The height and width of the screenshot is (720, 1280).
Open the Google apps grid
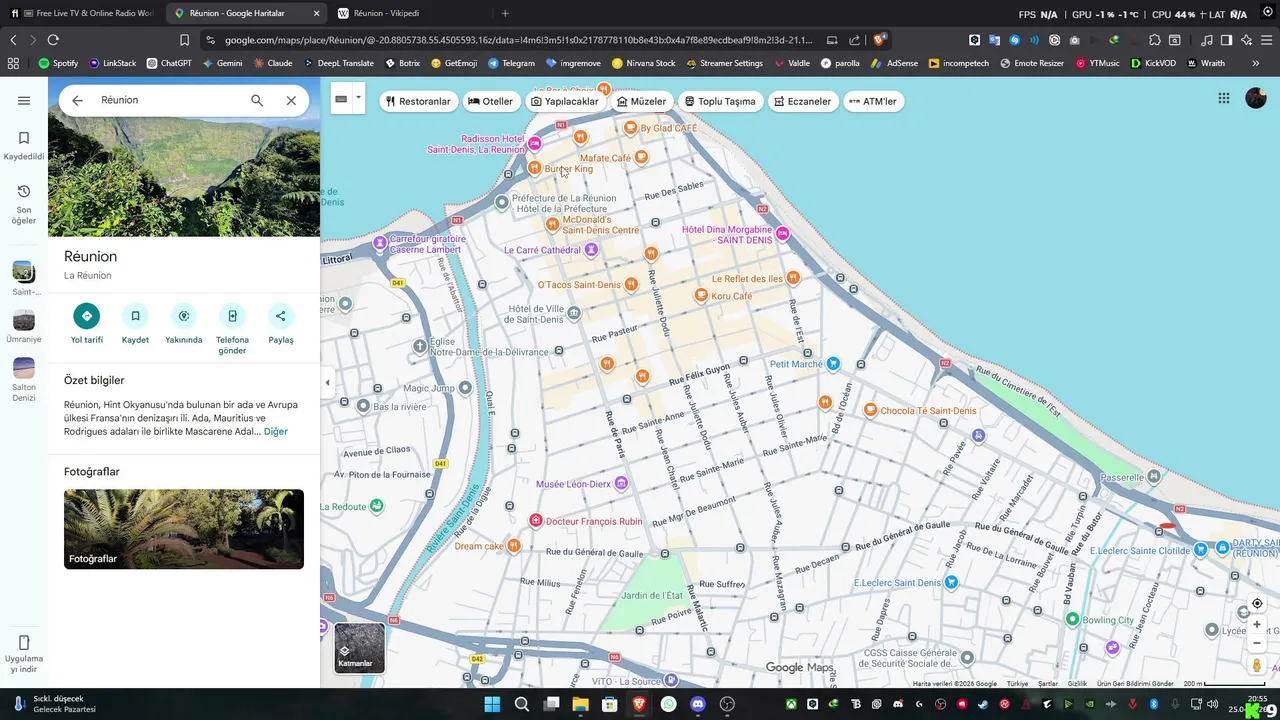(x=1224, y=98)
